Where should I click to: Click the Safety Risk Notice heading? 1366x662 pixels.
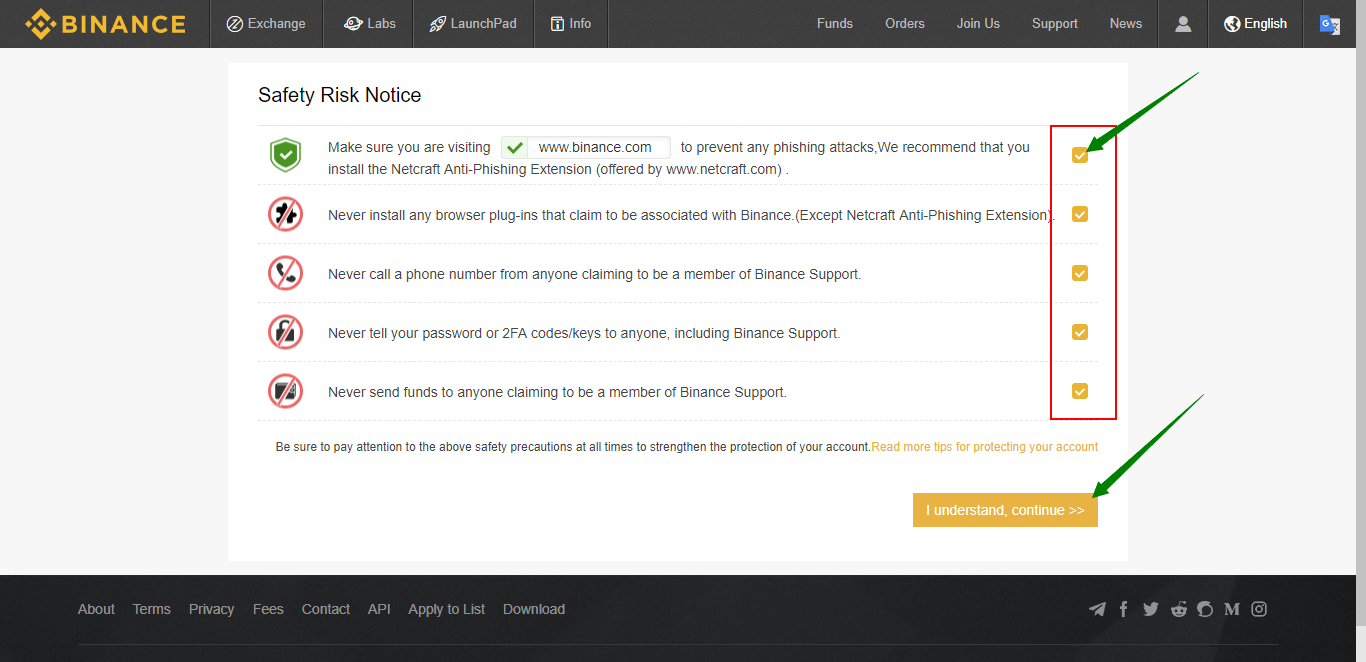click(x=340, y=95)
